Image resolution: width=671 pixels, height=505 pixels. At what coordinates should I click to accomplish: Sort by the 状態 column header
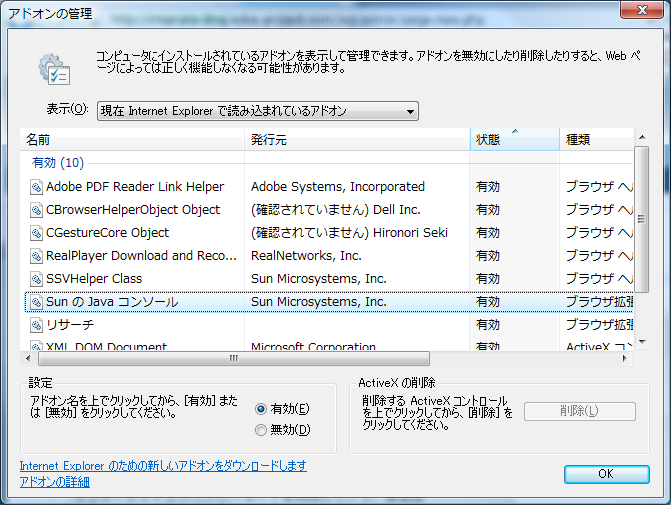point(515,140)
